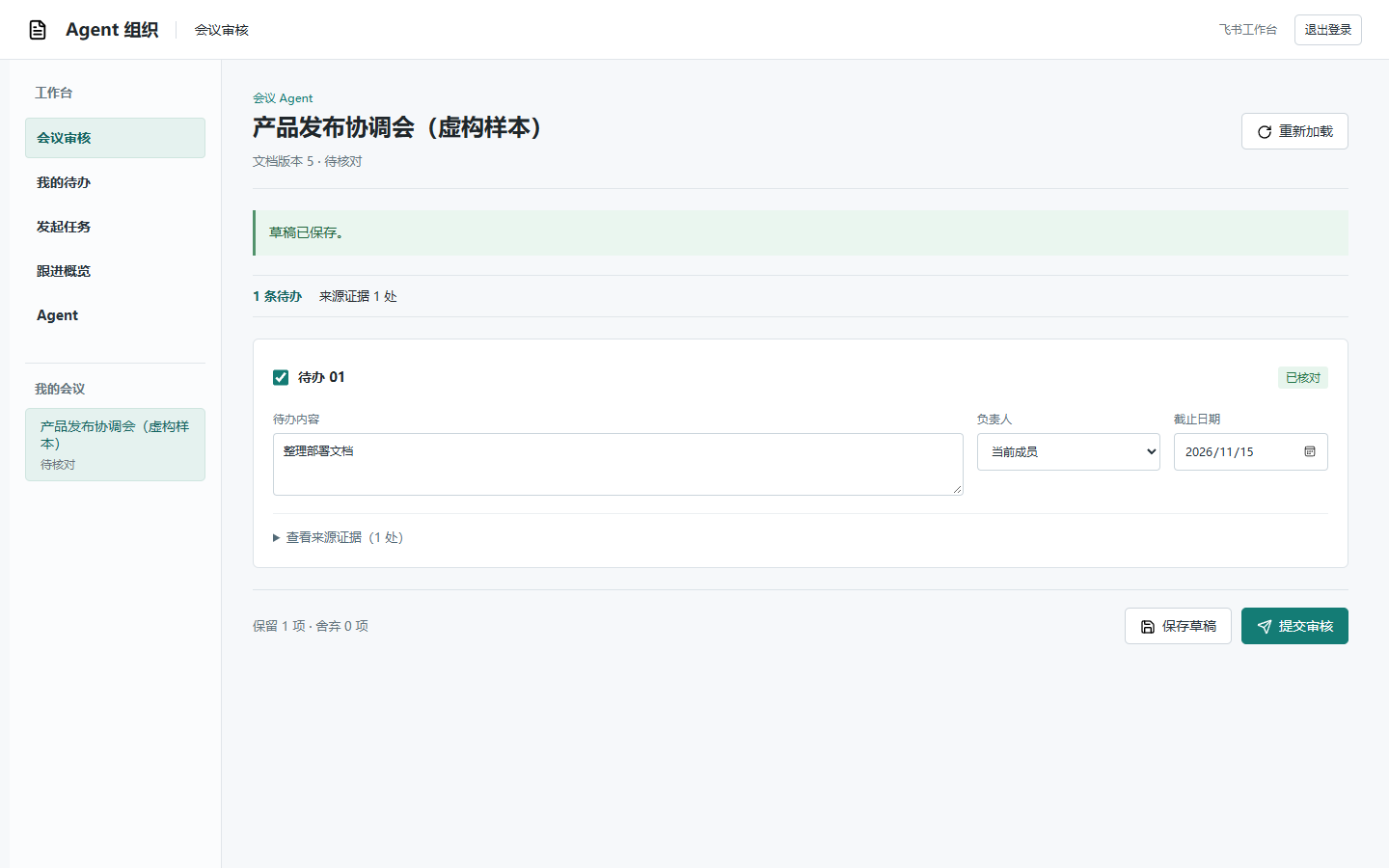
Task: Open the 飞书工作台 link
Action: coord(1247,30)
